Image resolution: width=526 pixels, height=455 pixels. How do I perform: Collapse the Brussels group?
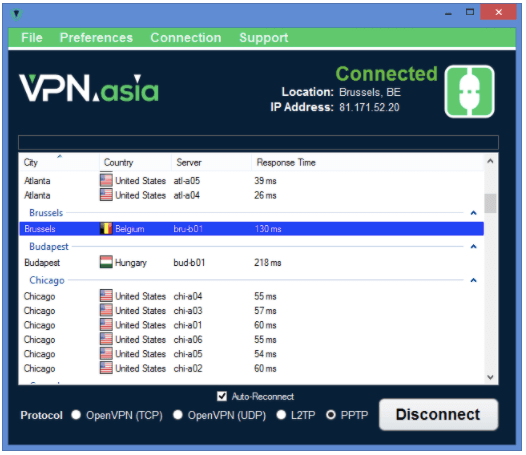pyautogui.click(x=474, y=213)
